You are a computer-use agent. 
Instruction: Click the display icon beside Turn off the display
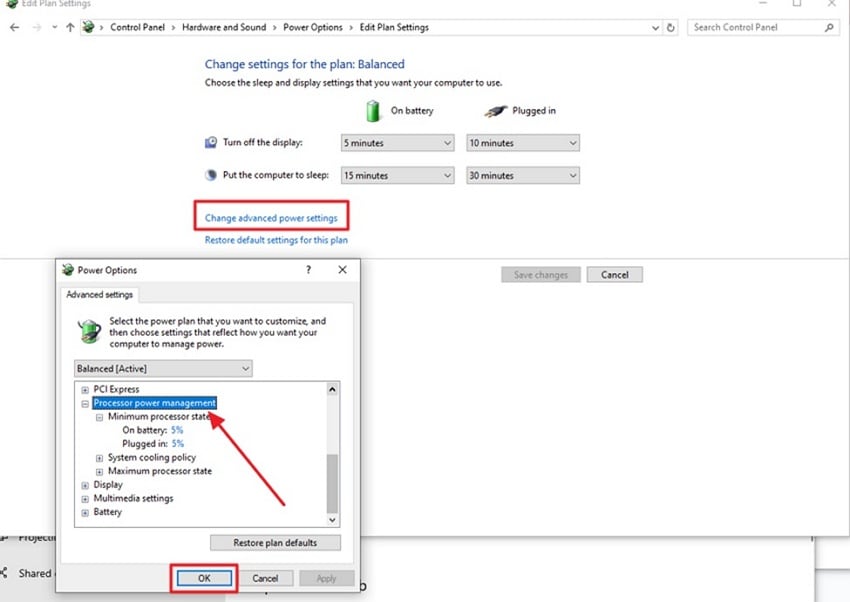210,142
